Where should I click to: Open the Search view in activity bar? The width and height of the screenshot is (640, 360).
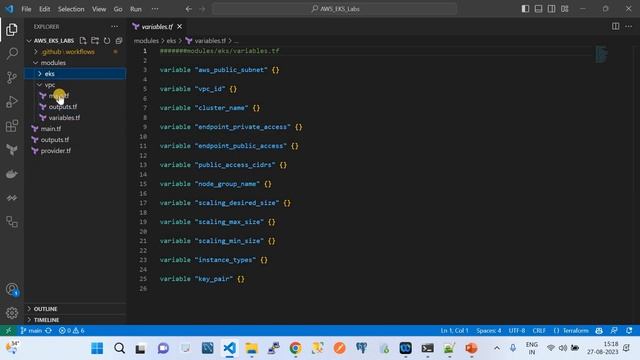pos(12,53)
